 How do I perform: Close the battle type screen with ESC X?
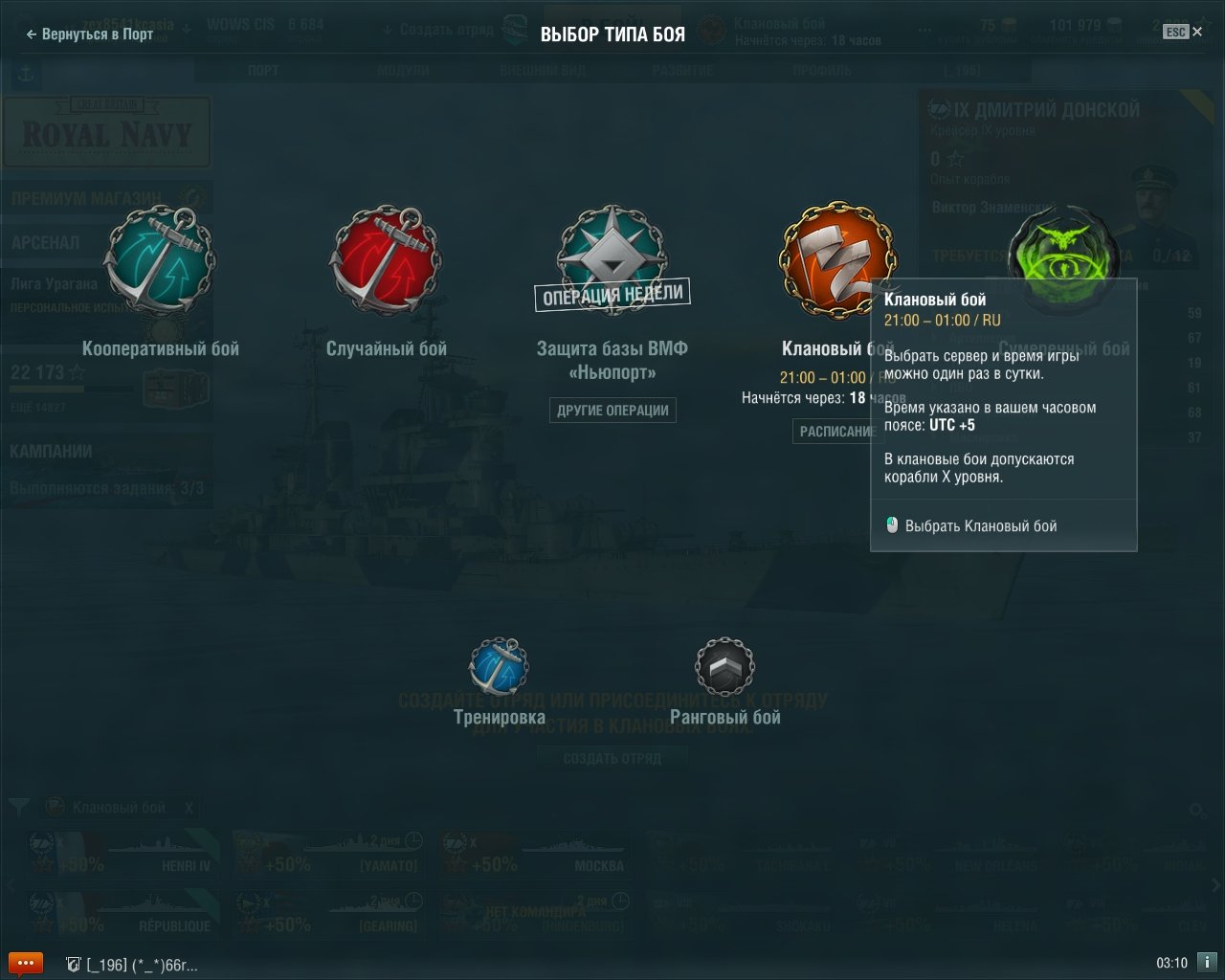(x=1183, y=32)
